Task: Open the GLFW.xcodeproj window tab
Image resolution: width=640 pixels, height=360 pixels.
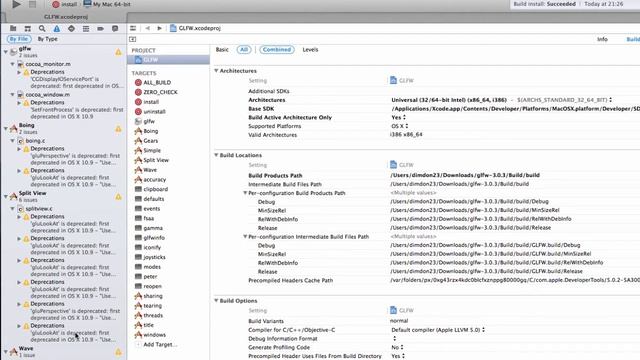Action: point(66,17)
